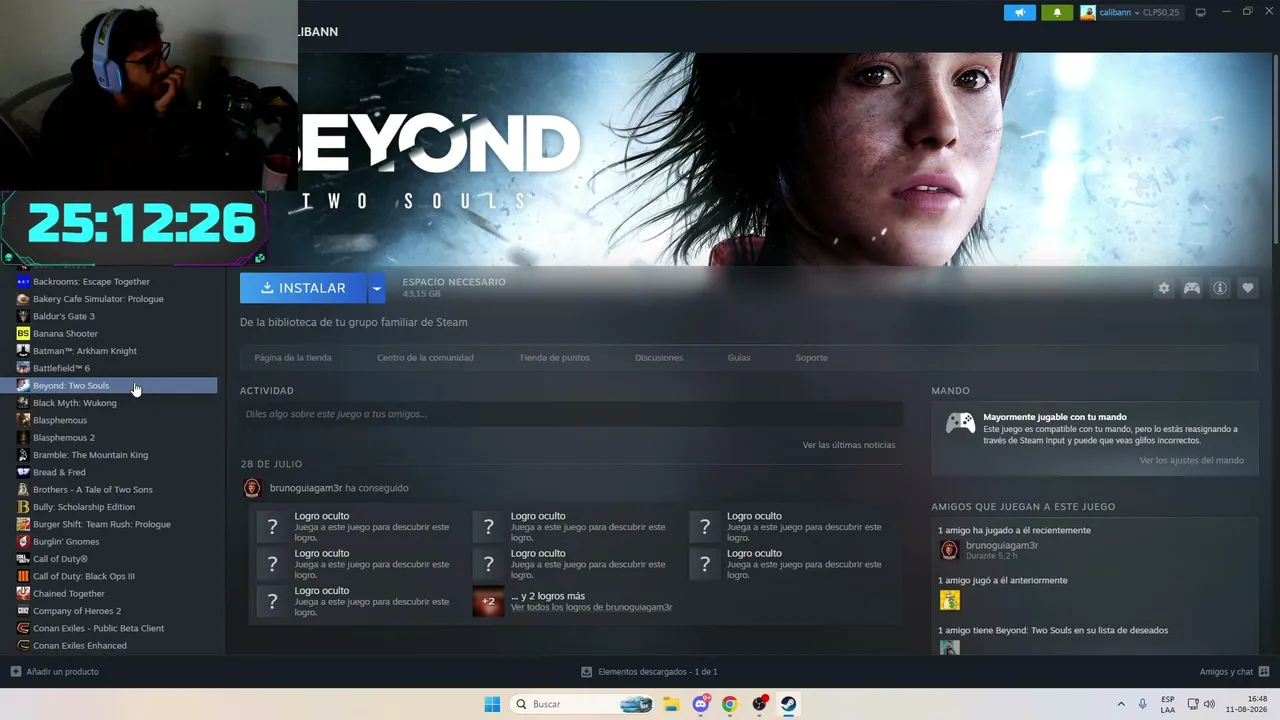This screenshot has width=1280, height=720.
Task: Open Centro de la comunidad tab
Action: click(x=425, y=357)
